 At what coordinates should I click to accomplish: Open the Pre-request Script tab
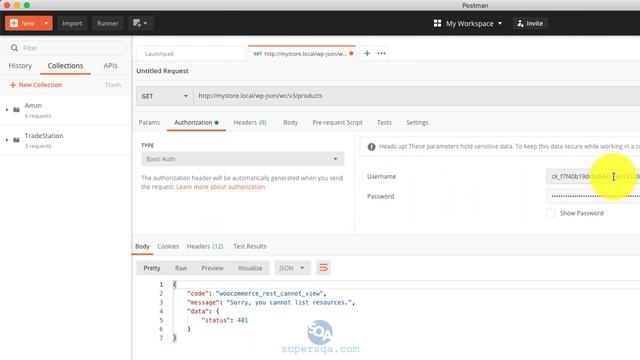(x=337, y=122)
